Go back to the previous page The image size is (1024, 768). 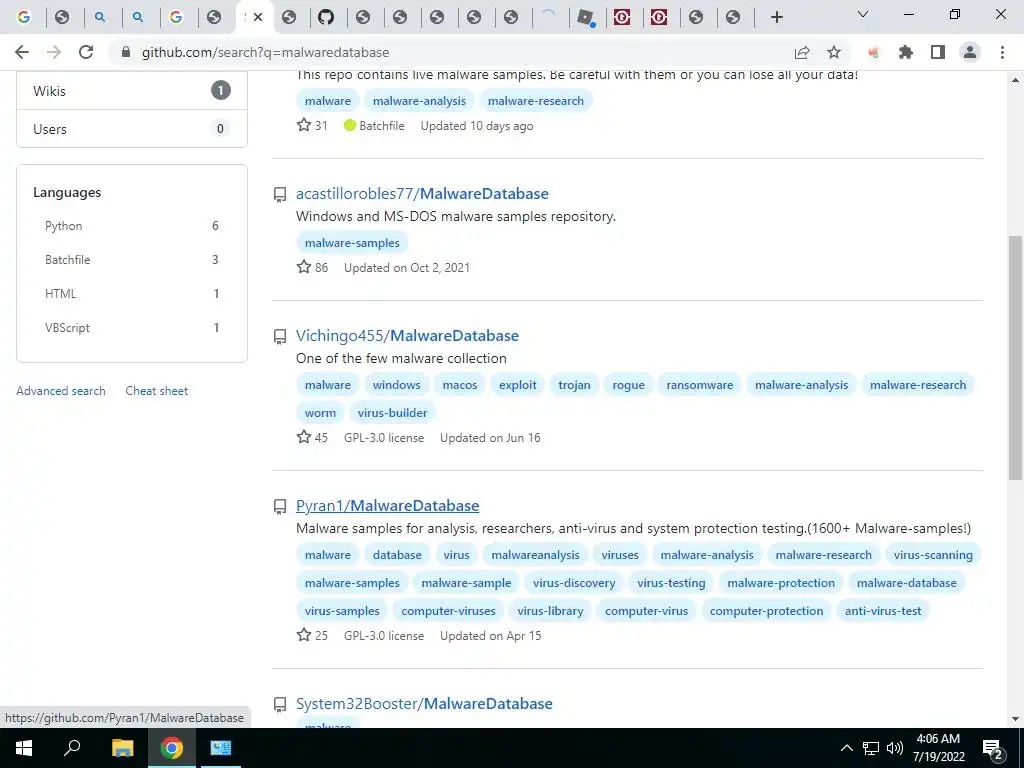coord(22,52)
